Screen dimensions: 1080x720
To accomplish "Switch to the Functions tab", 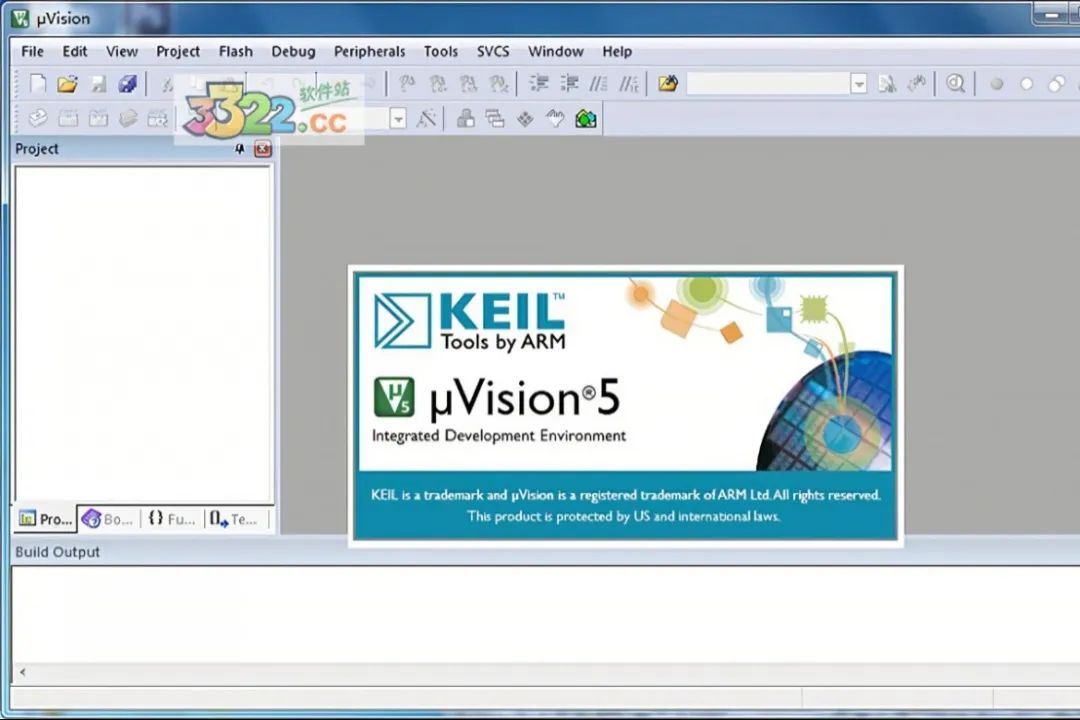I will pos(172,519).
